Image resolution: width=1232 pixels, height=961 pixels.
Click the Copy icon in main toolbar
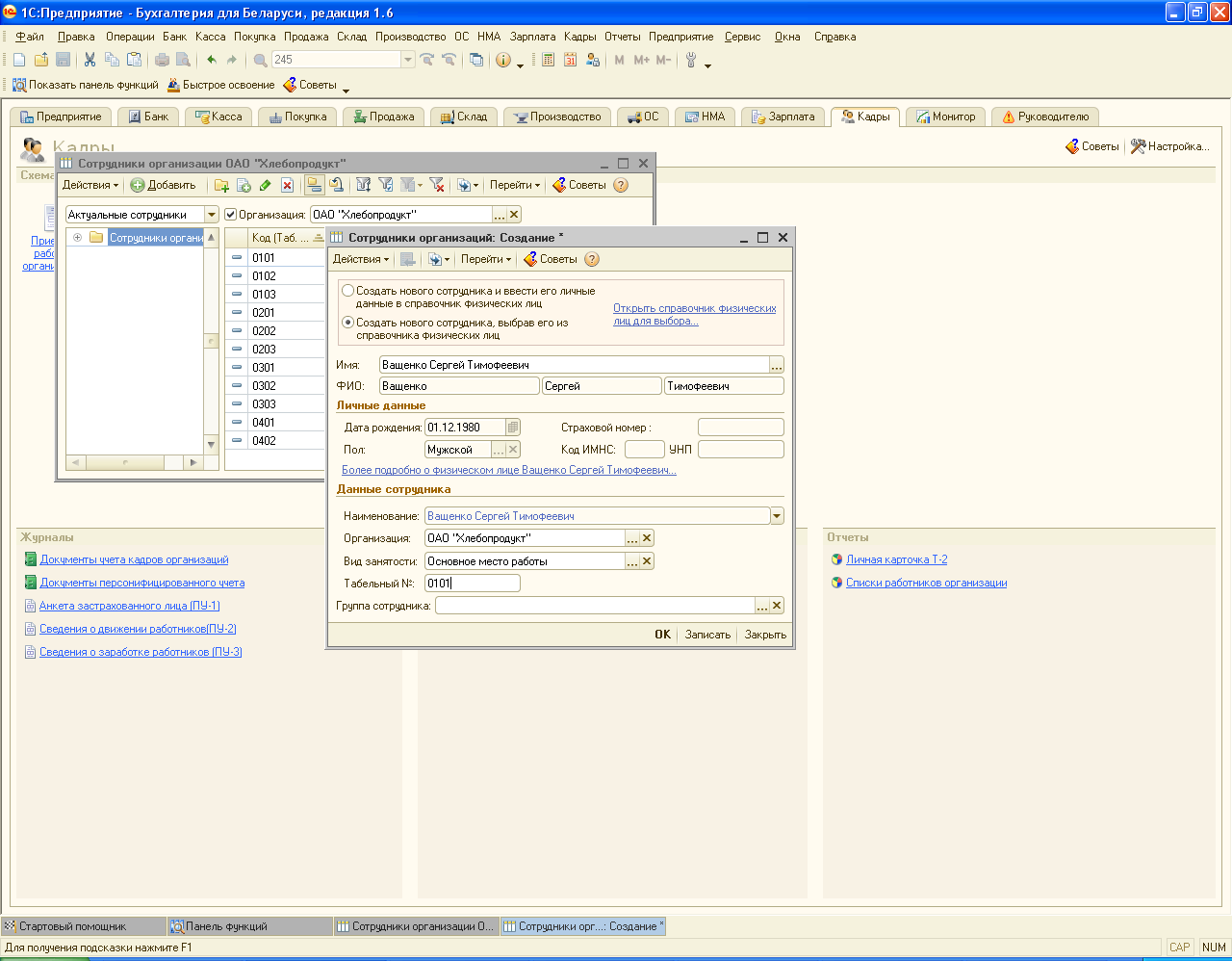tap(112, 60)
